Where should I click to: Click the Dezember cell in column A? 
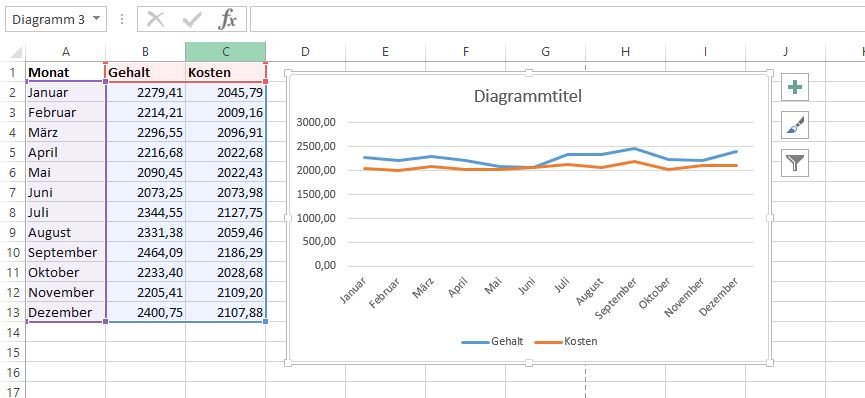(x=66, y=312)
